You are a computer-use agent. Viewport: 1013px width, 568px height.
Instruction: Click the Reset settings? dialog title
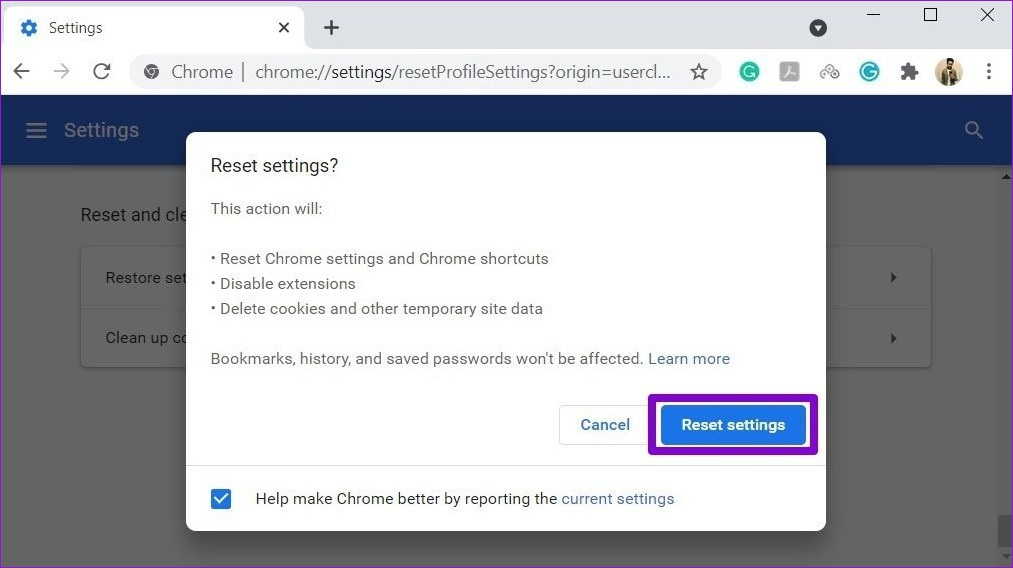point(275,166)
